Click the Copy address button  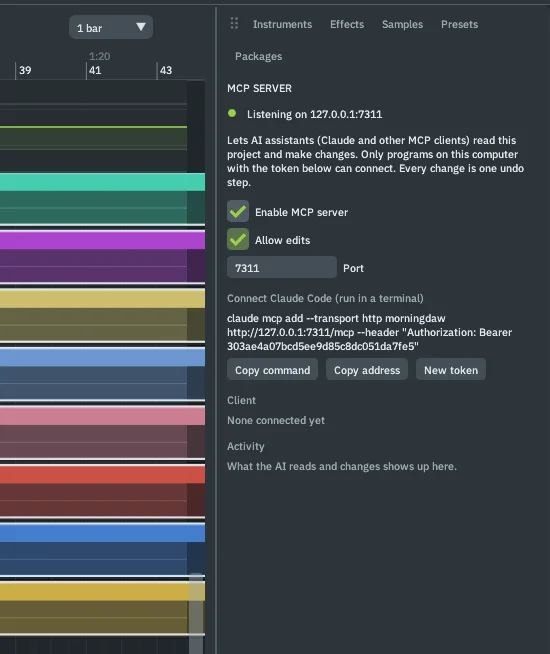[x=367, y=370]
